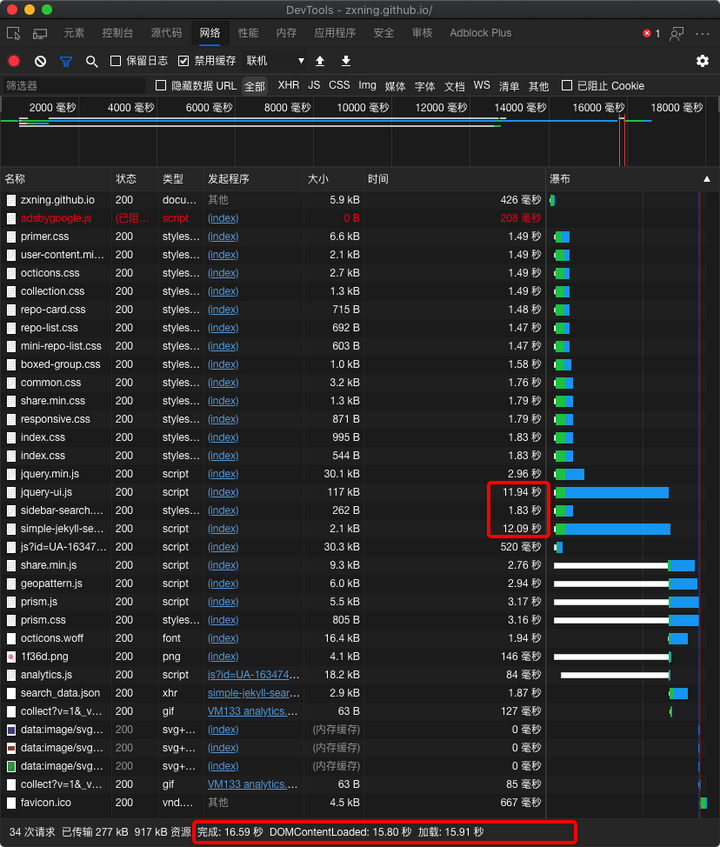This screenshot has width=720, height=847.
Task: Filter requests by Font (字体)
Action: click(425, 86)
